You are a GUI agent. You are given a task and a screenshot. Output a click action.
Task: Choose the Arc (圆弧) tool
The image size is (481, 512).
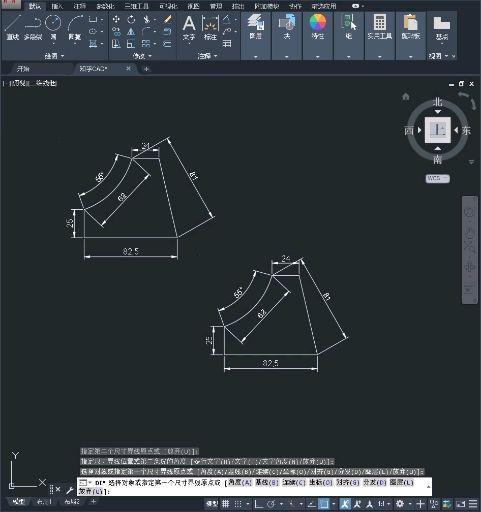[75, 28]
